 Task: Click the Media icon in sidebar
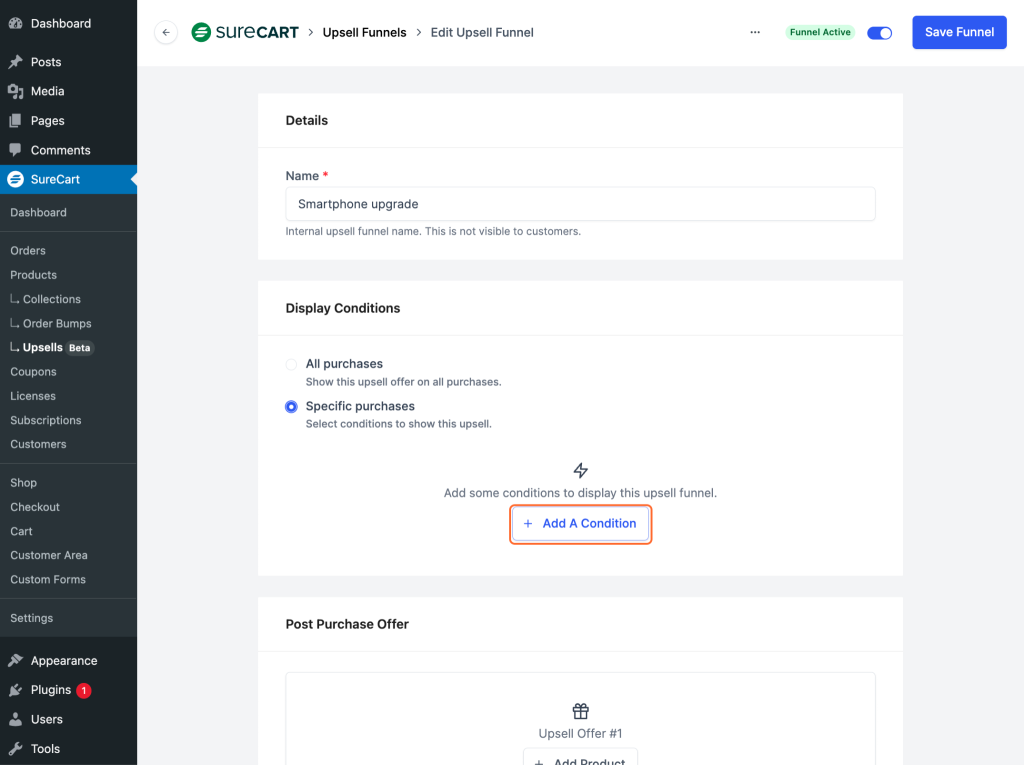click(15, 91)
